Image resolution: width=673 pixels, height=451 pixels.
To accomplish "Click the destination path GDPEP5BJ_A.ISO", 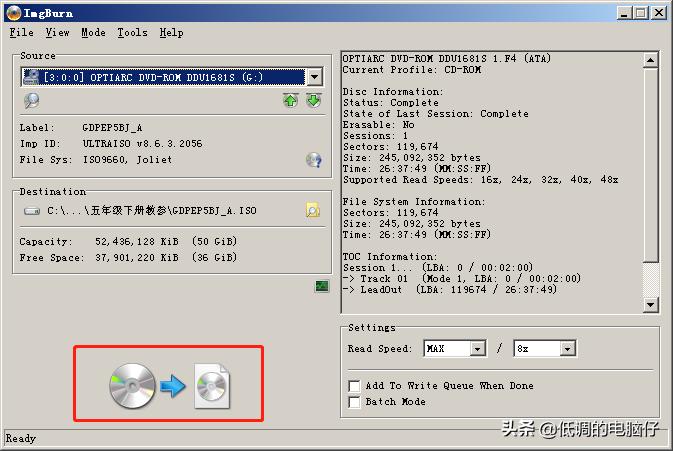I will tap(152, 211).
